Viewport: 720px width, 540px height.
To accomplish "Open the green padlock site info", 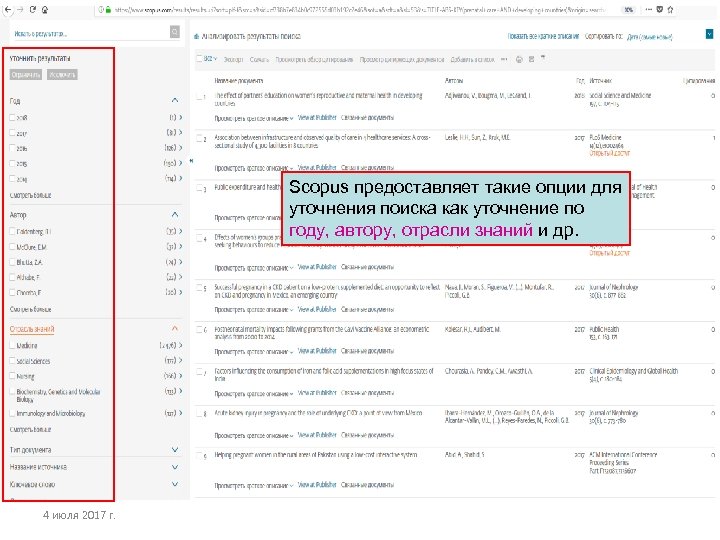I will (108, 10).
